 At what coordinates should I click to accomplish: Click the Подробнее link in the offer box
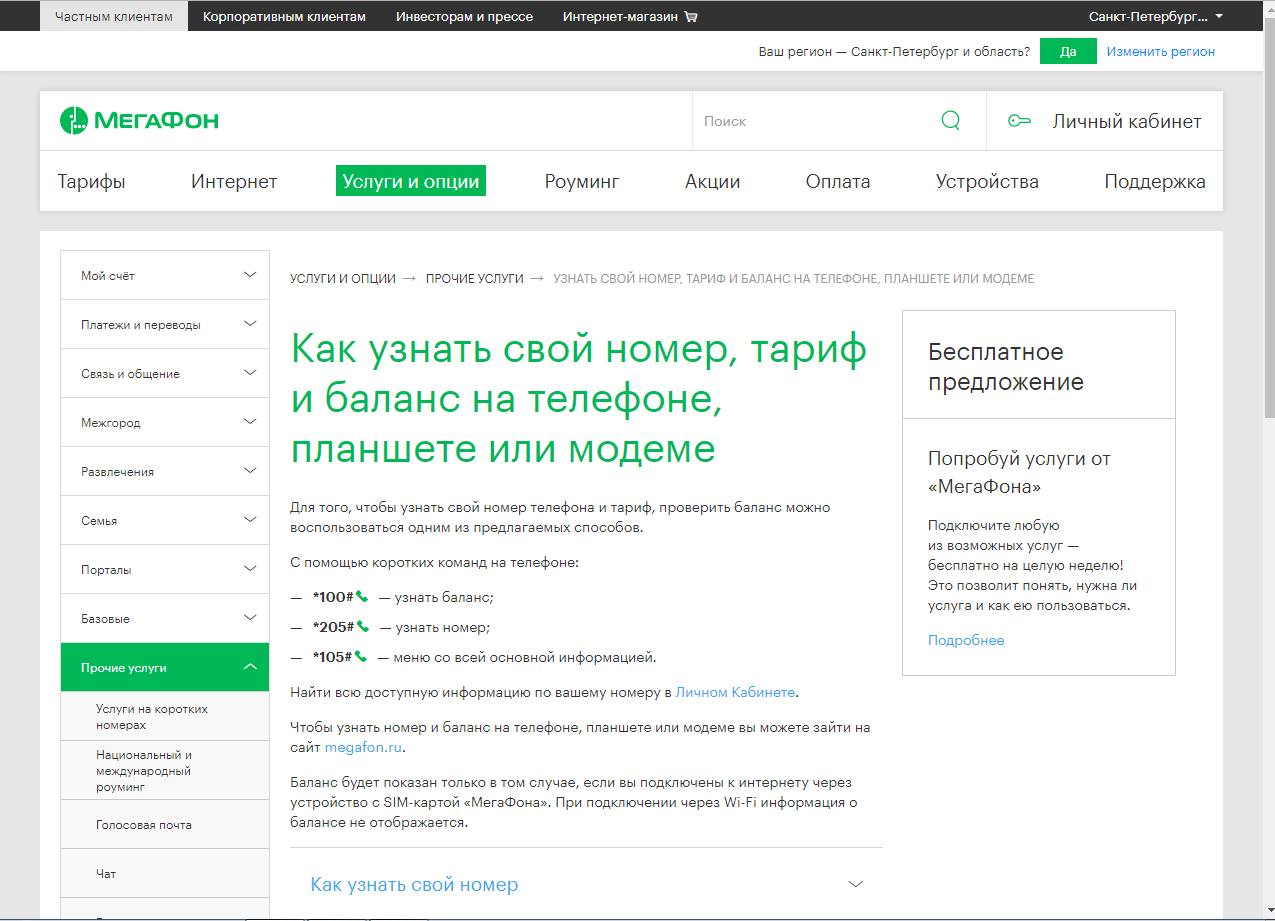(x=966, y=640)
